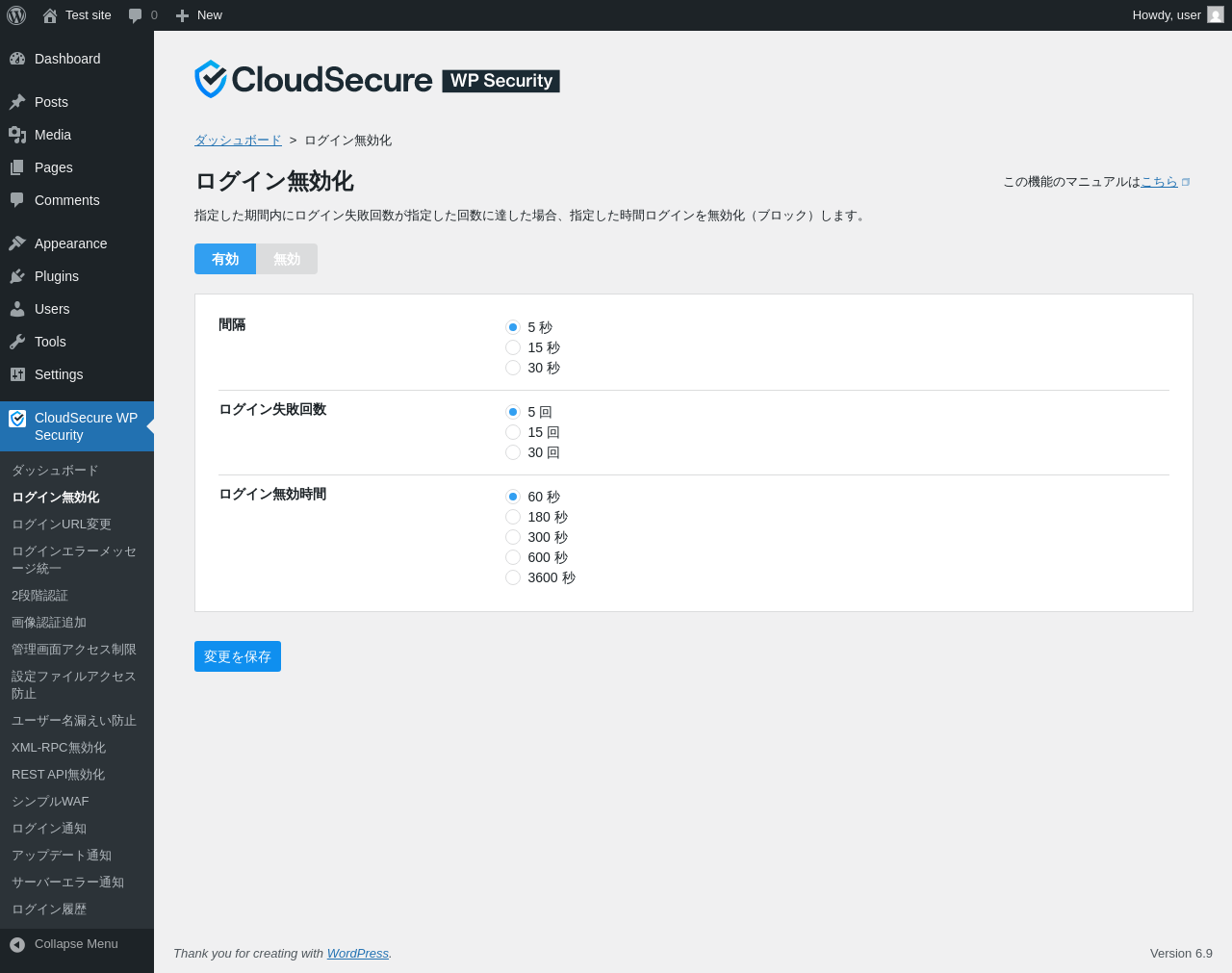This screenshot has height=973, width=1232.
Task: Open シンプルWAF submenu item
Action: [x=77, y=802]
